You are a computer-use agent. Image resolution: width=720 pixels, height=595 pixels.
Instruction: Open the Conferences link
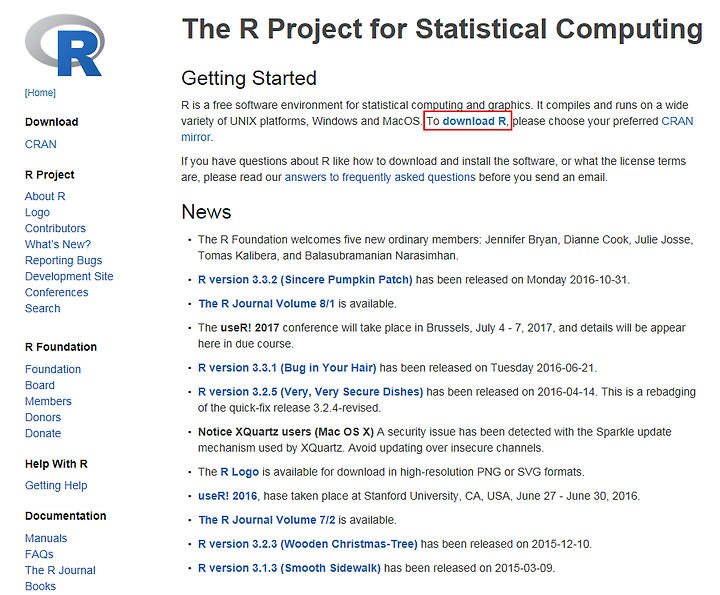(56, 292)
